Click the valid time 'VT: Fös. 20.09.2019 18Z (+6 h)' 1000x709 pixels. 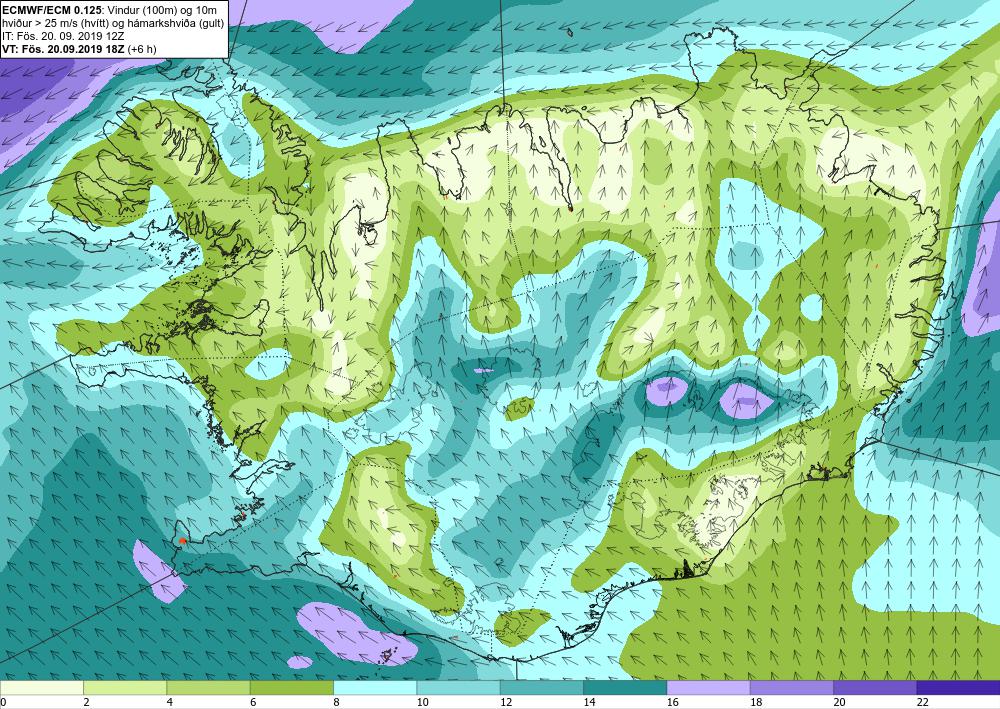pos(78,48)
